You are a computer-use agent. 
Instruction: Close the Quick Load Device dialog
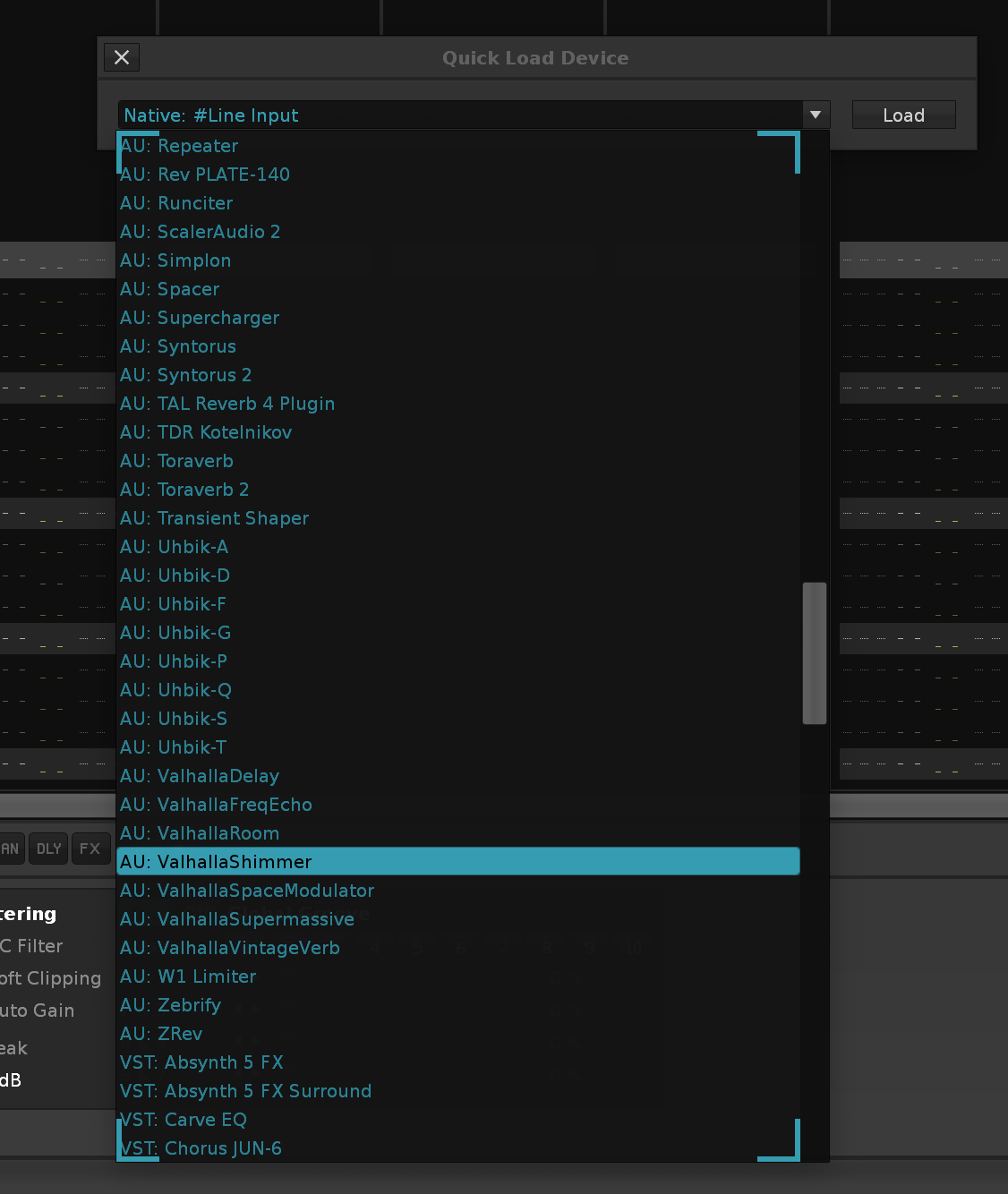(122, 57)
